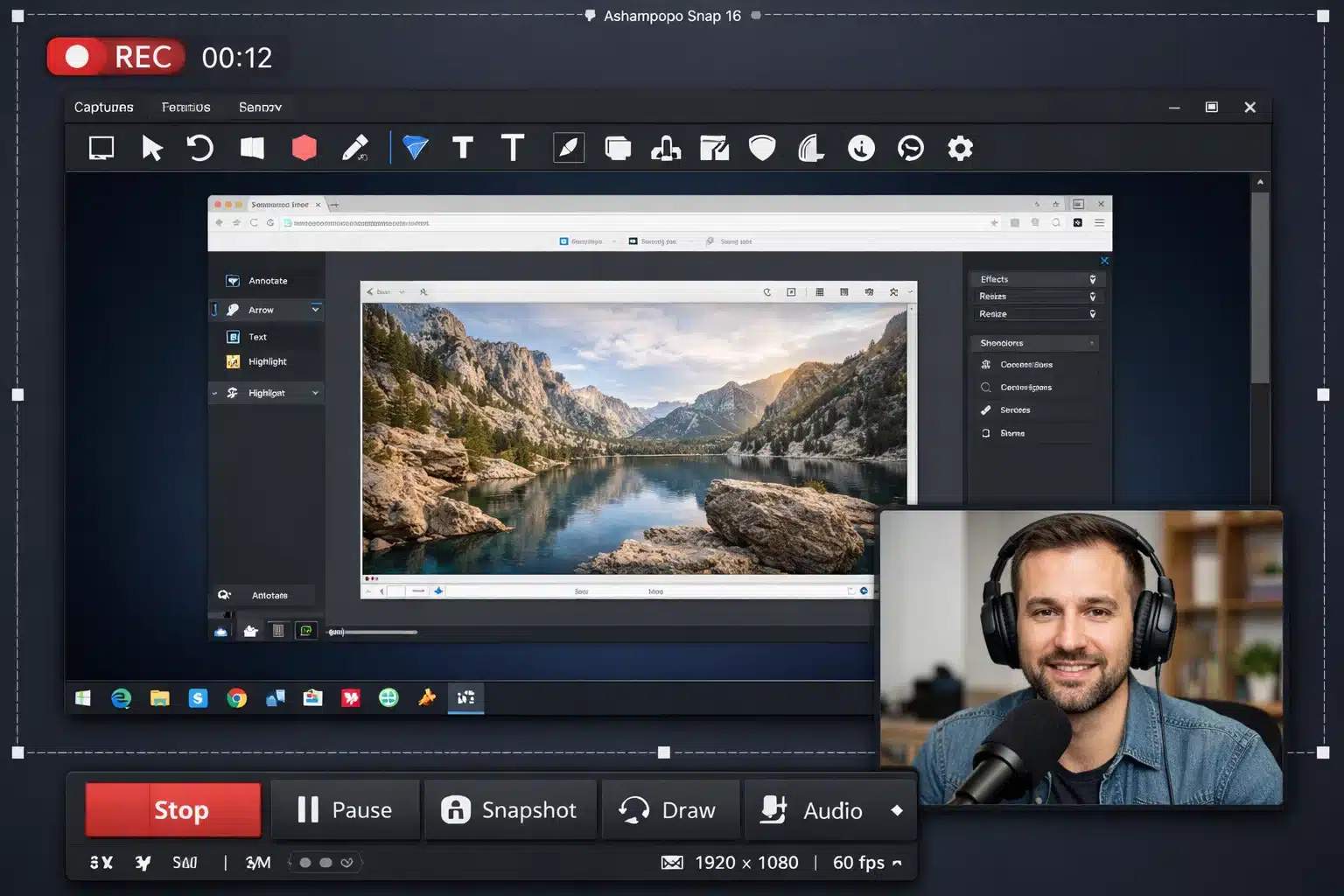Stop the screen recording
1344x896 pixels.
pyautogui.click(x=171, y=809)
